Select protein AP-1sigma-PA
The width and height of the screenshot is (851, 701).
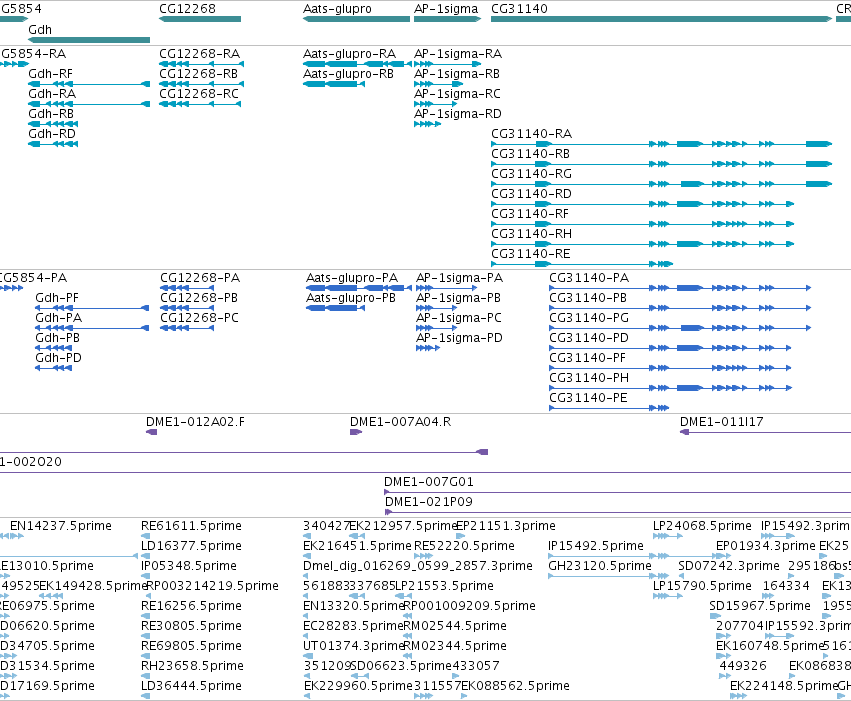[x=459, y=278]
